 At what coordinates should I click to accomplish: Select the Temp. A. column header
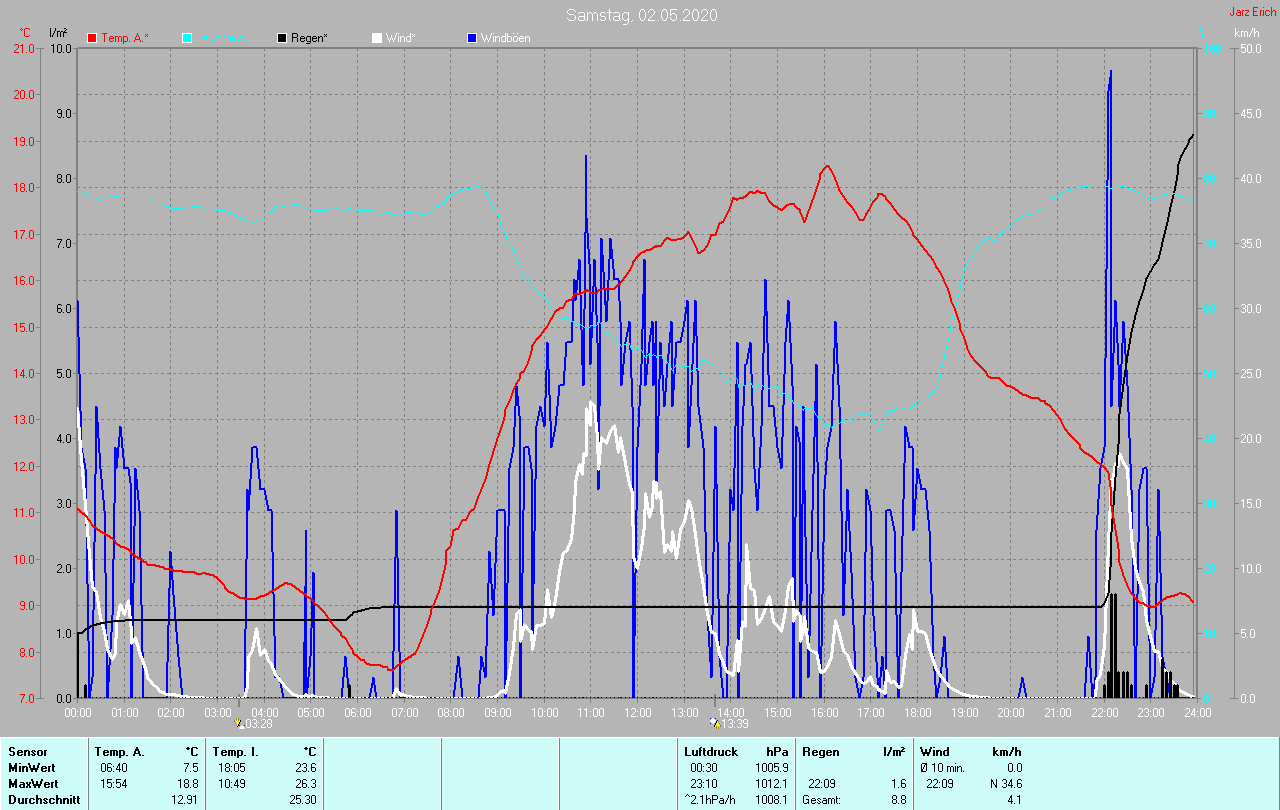click(x=119, y=751)
